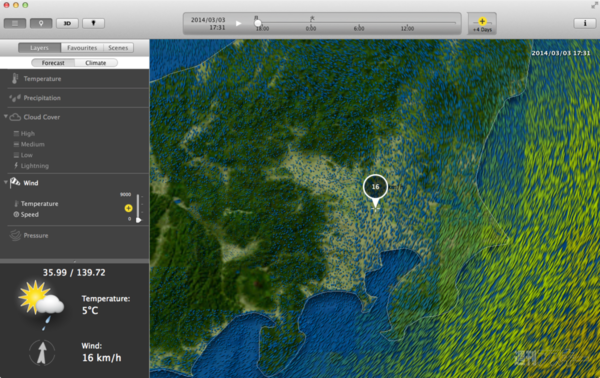Switch to Forecast mode
The image size is (600, 378).
coord(53,63)
